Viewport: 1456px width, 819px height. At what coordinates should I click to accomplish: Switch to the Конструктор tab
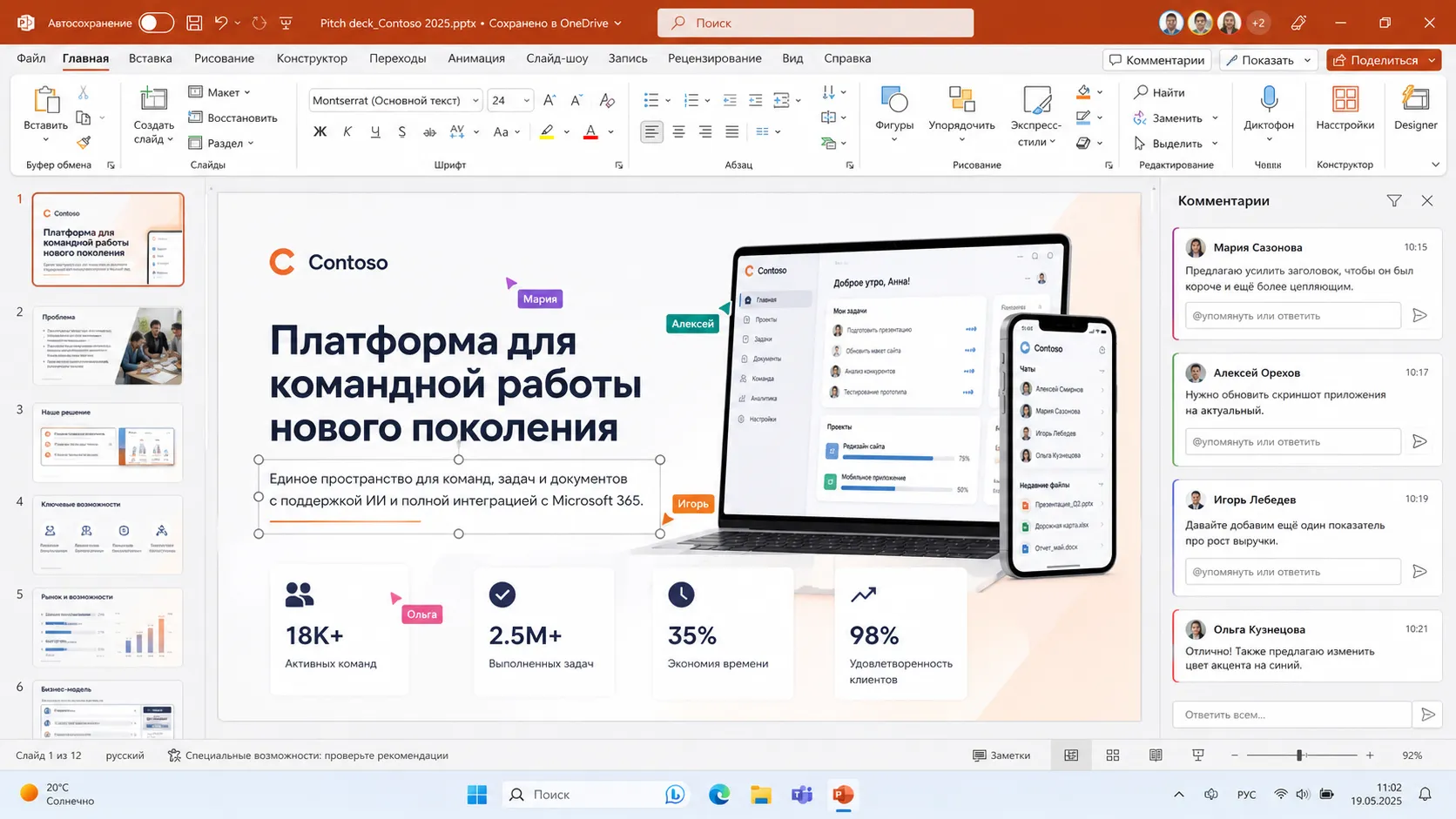[x=312, y=58]
